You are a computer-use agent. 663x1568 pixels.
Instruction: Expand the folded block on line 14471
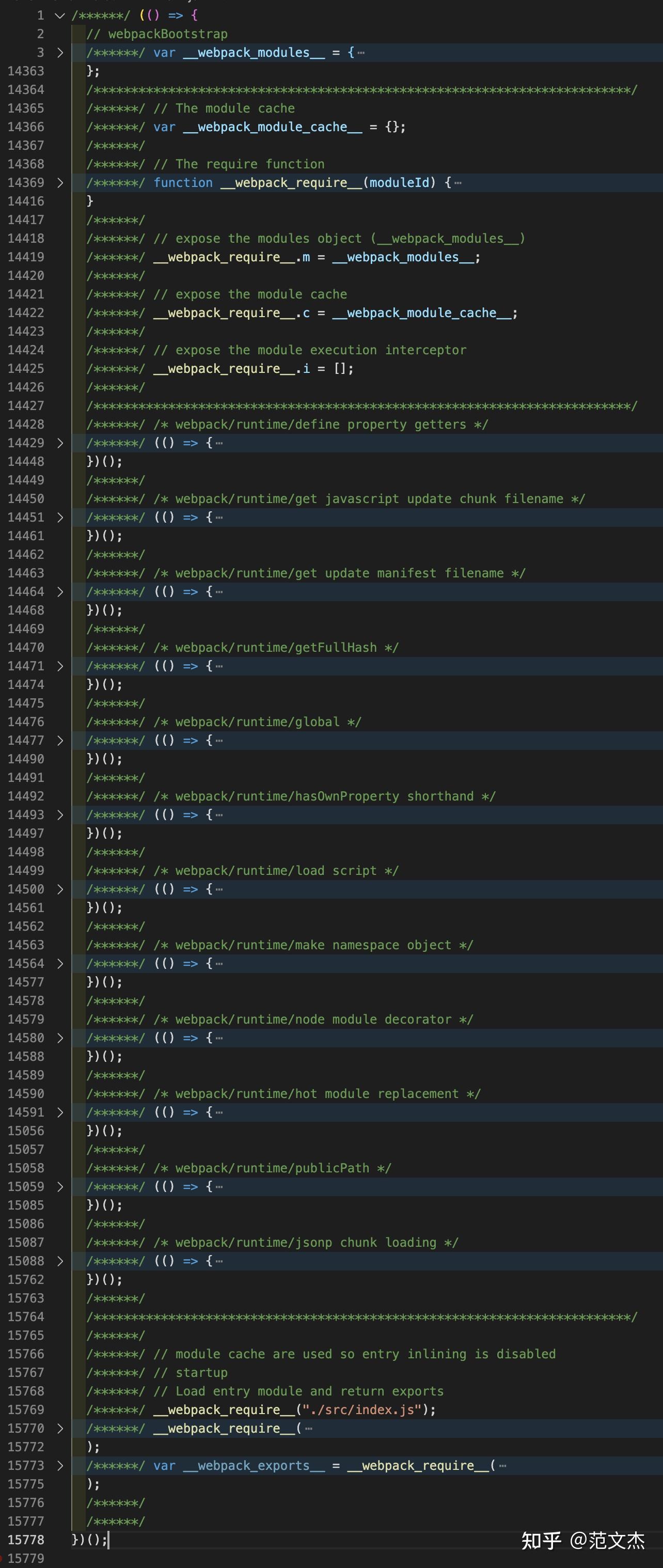click(x=60, y=666)
